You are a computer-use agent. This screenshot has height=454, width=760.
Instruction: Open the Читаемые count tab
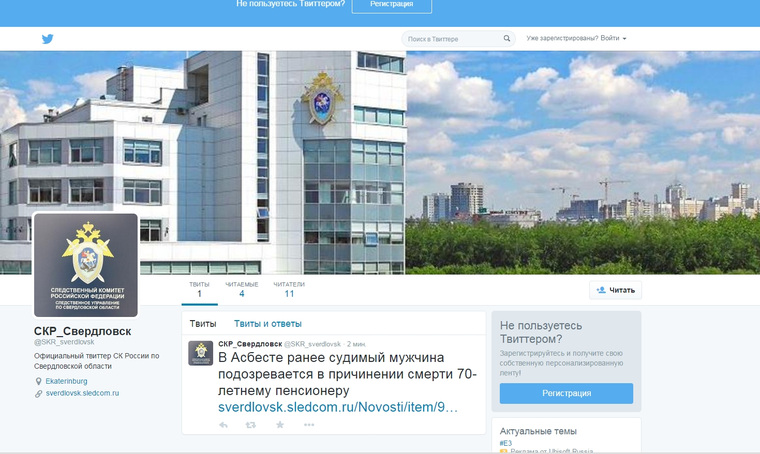click(x=241, y=290)
